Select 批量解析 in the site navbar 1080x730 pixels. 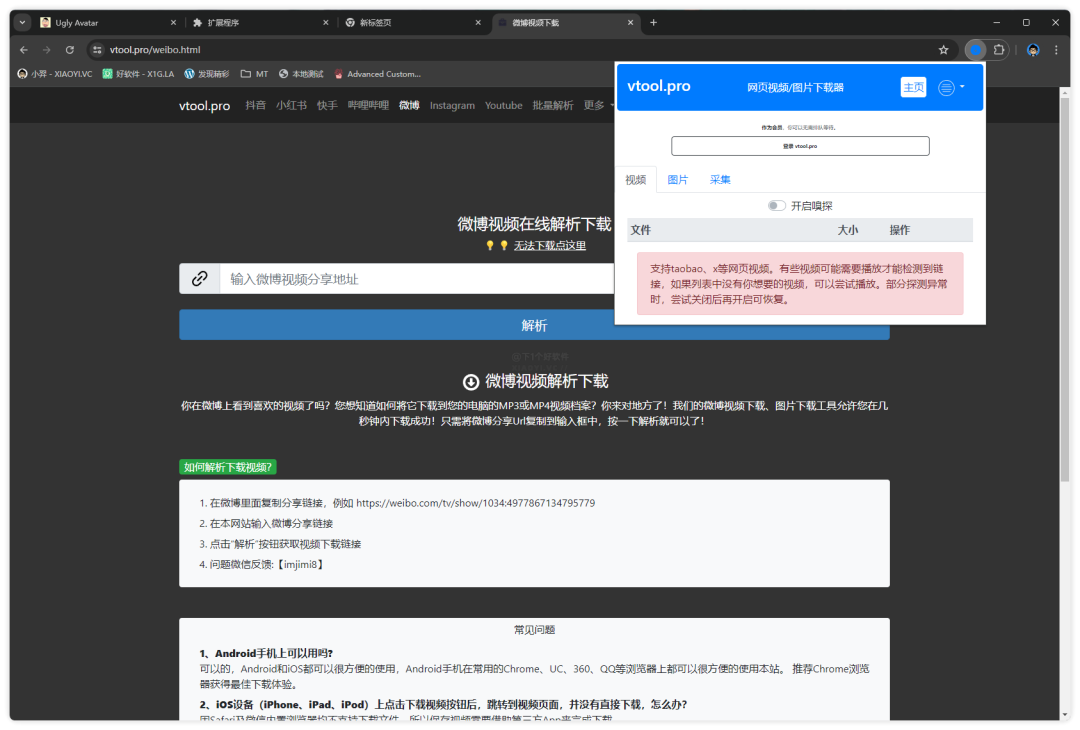pos(552,105)
